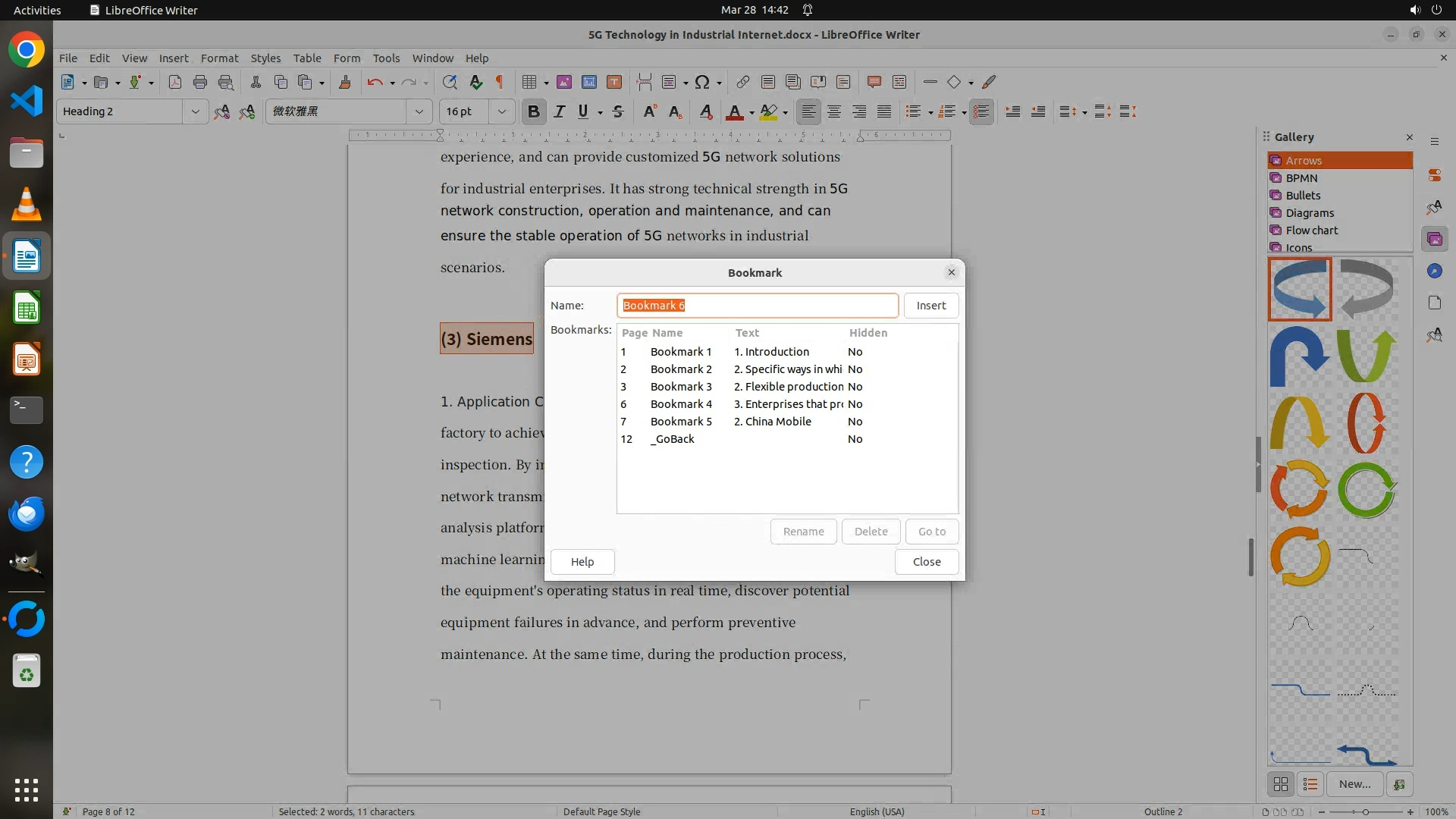
Task: Click the Insert button in Bookmark dialog
Action: pyautogui.click(x=930, y=305)
